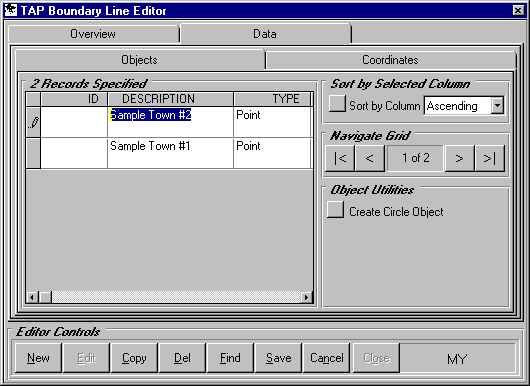Click the empty ID cell of Sample Town #2
The height and width of the screenshot is (386, 530).
point(74,122)
